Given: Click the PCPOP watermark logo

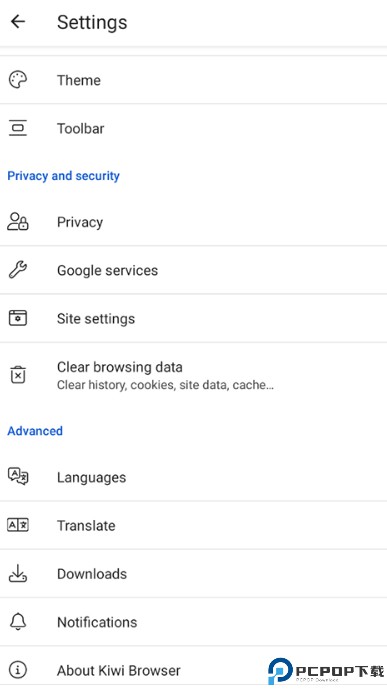Looking at the screenshot, I should [326, 671].
